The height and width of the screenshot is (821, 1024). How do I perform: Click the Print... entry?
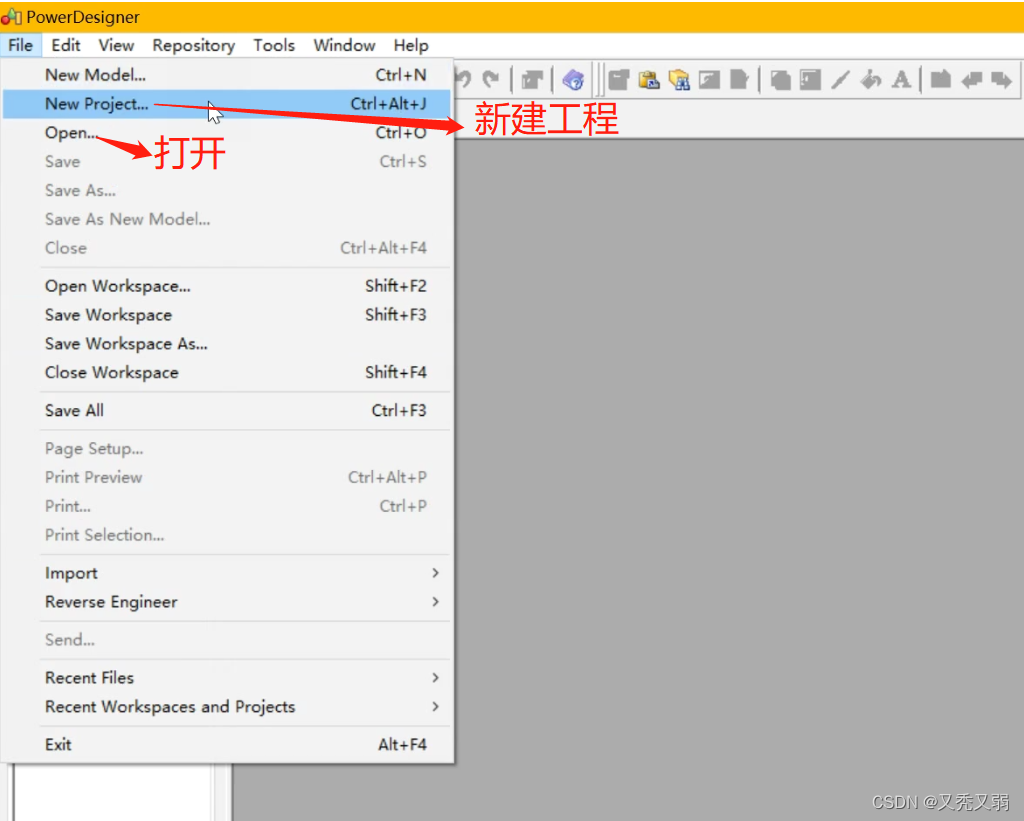point(227,506)
